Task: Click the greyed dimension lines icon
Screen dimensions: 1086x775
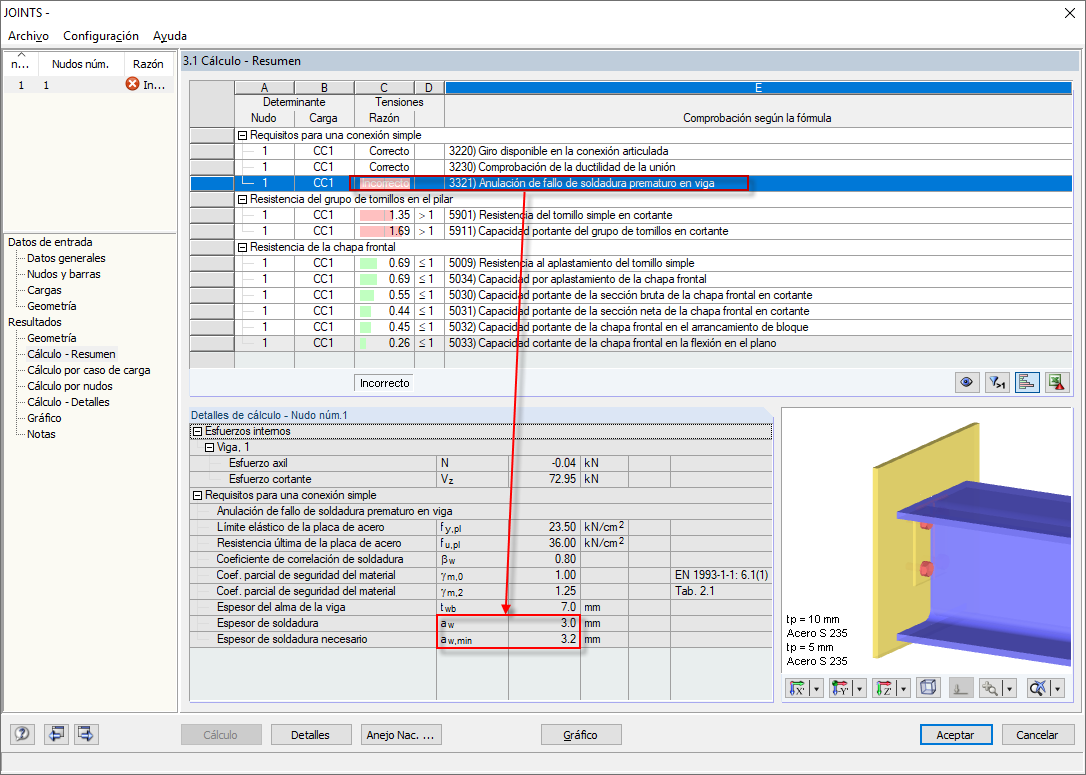Action: tap(961, 688)
